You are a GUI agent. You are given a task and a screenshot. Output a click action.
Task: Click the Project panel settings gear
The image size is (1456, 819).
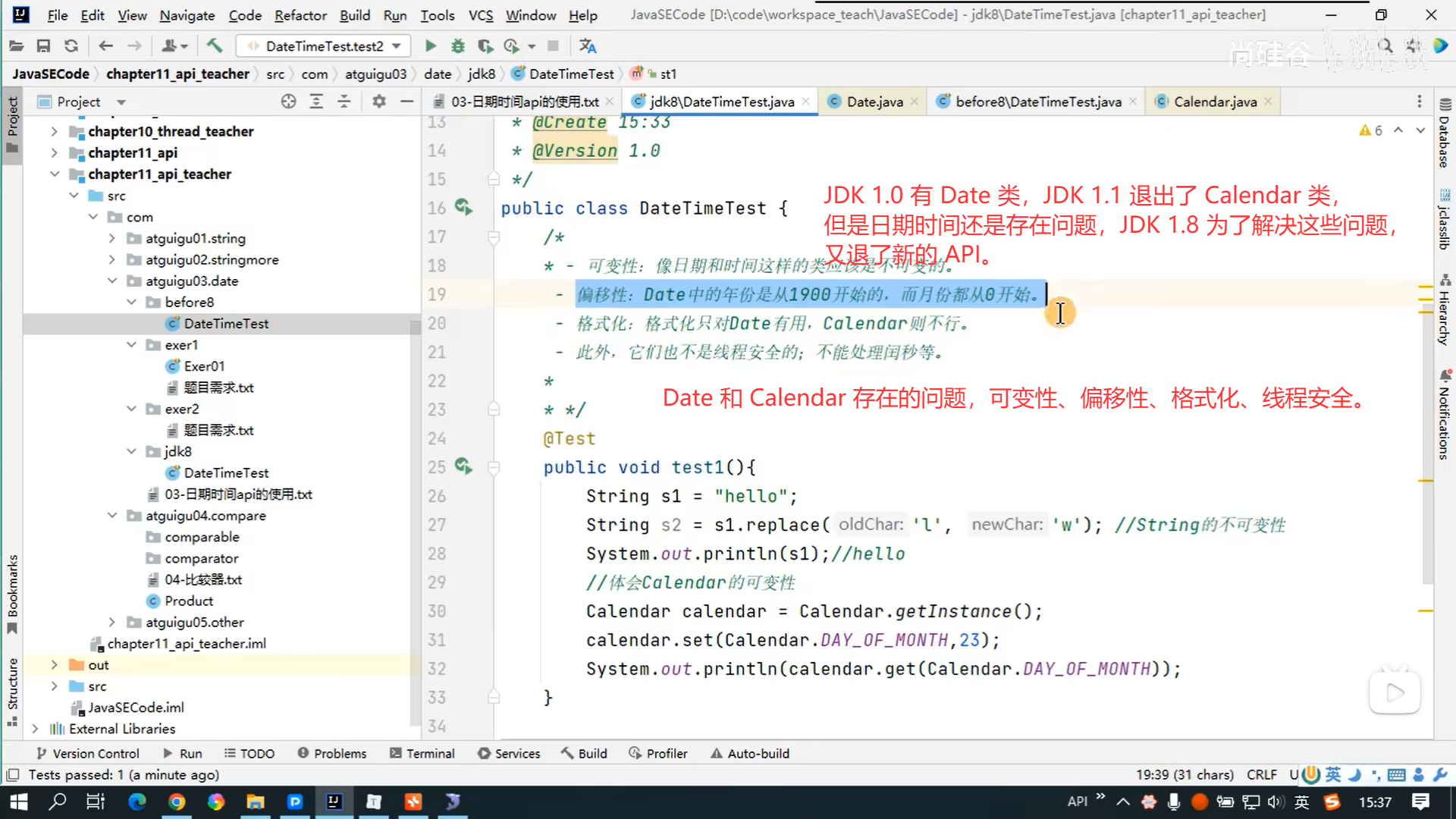point(379,102)
